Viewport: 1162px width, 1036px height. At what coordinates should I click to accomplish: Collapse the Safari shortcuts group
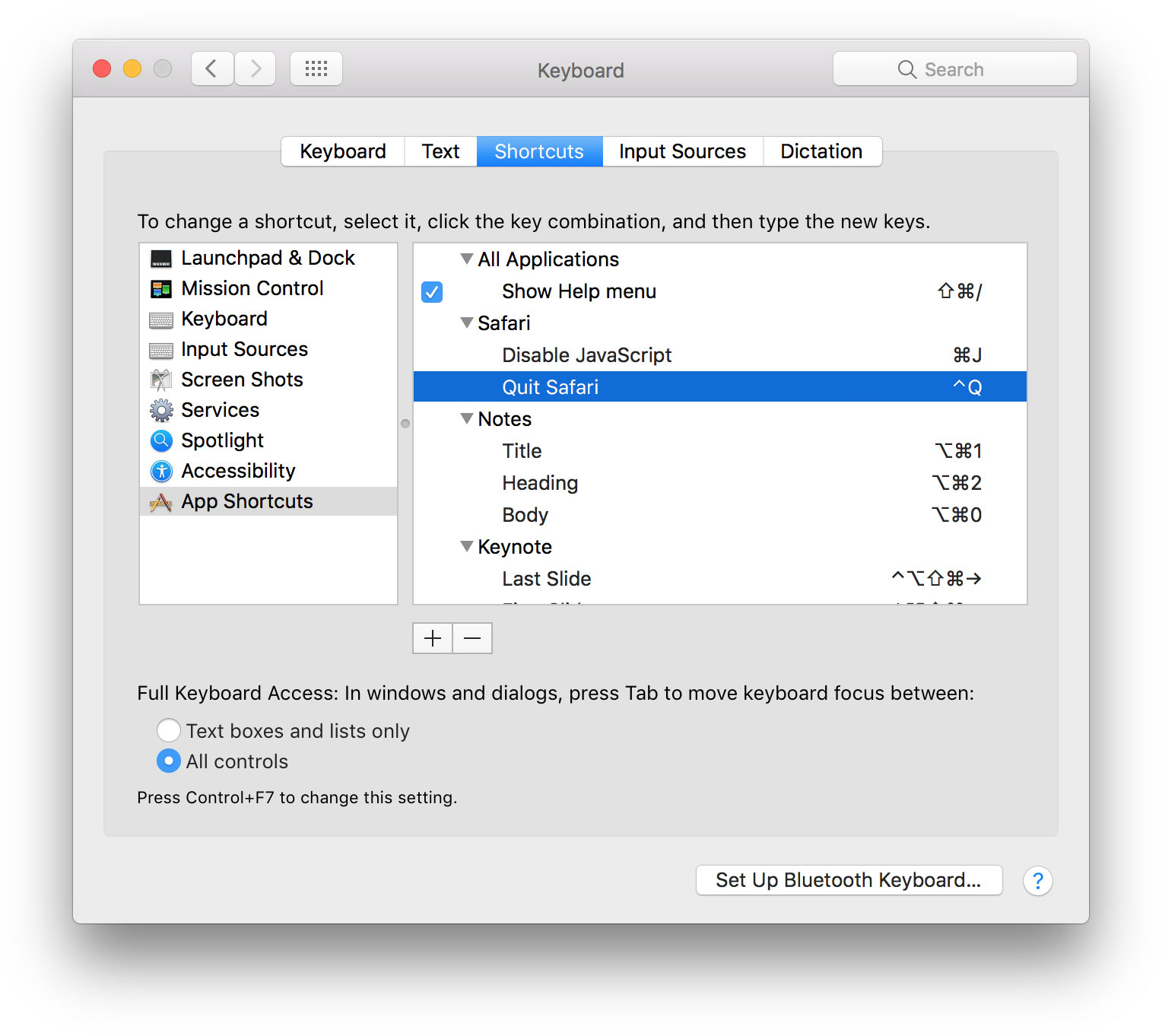coord(467,323)
